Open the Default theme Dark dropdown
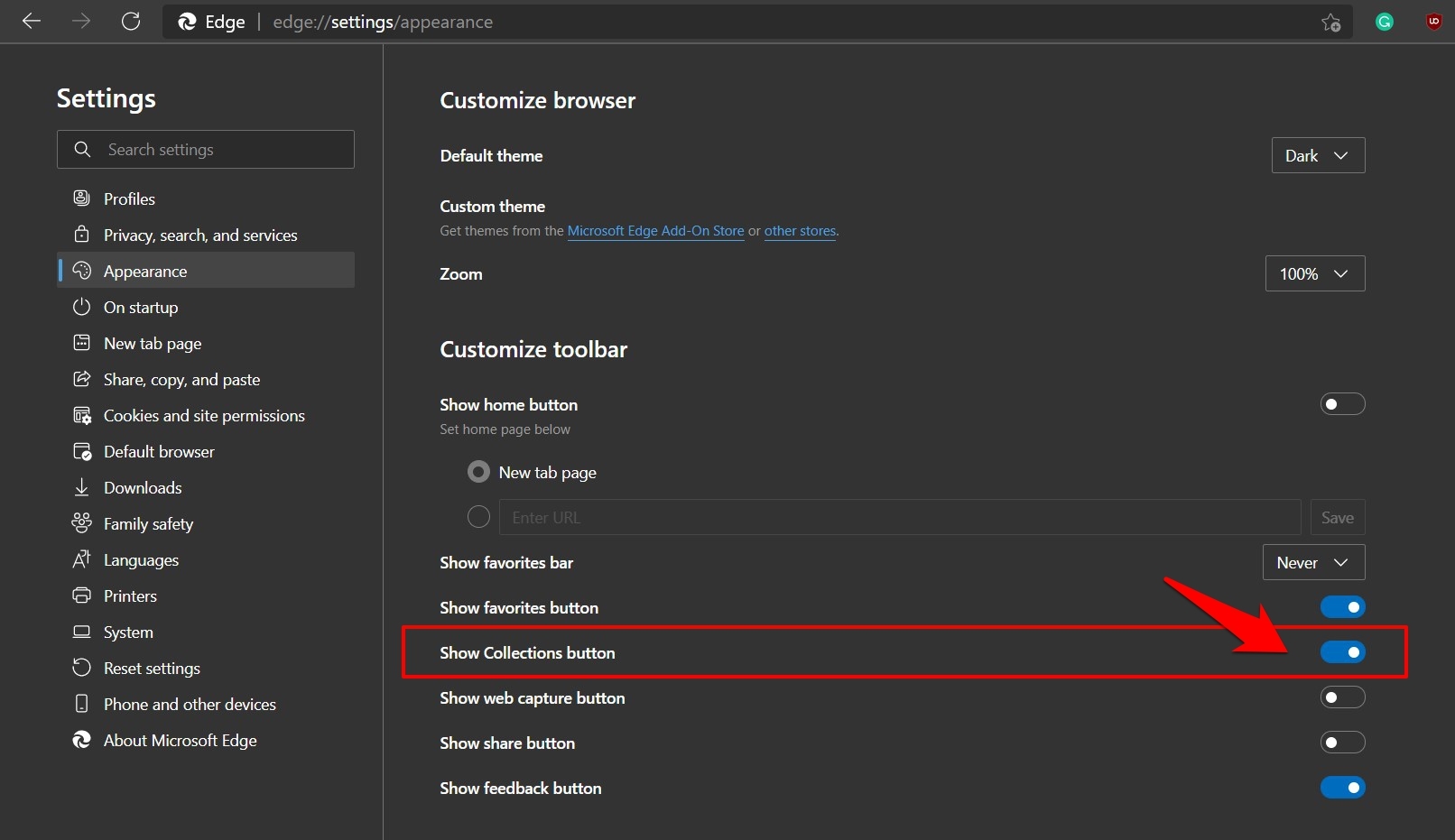 pyautogui.click(x=1318, y=155)
